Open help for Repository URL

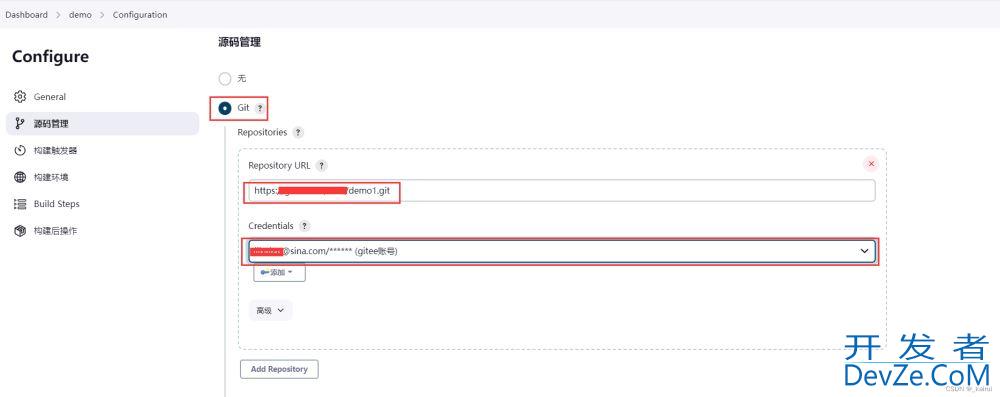[x=321, y=166]
